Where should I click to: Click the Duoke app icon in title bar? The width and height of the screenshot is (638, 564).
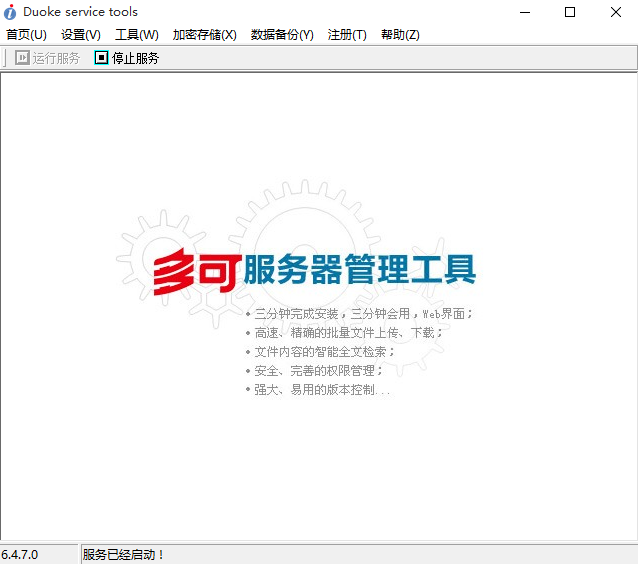tap(11, 12)
